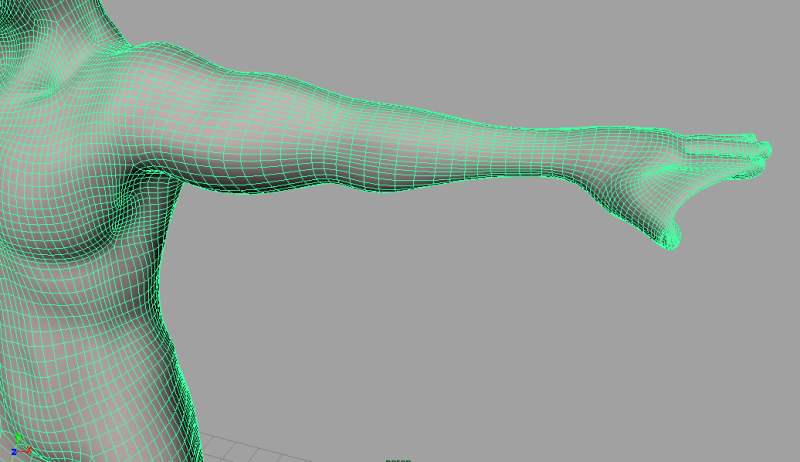Click the XYZ view axis indicator
800x462 pixels.
pos(21,446)
